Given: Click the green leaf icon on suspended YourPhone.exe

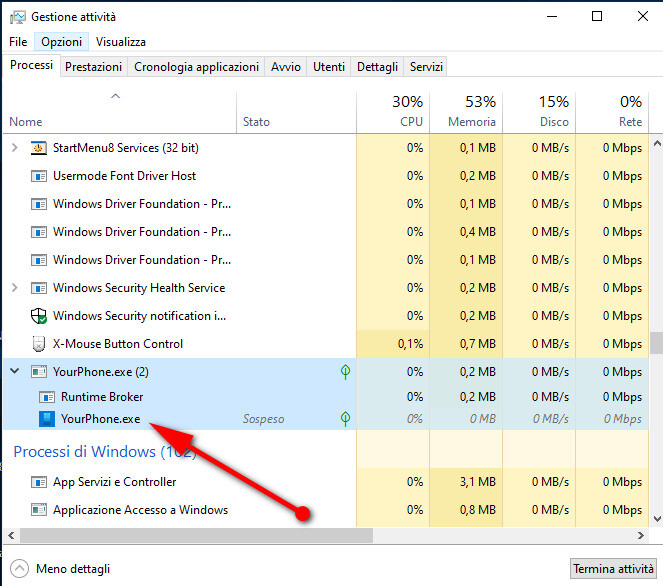Looking at the screenshot, I should [345, 419].
